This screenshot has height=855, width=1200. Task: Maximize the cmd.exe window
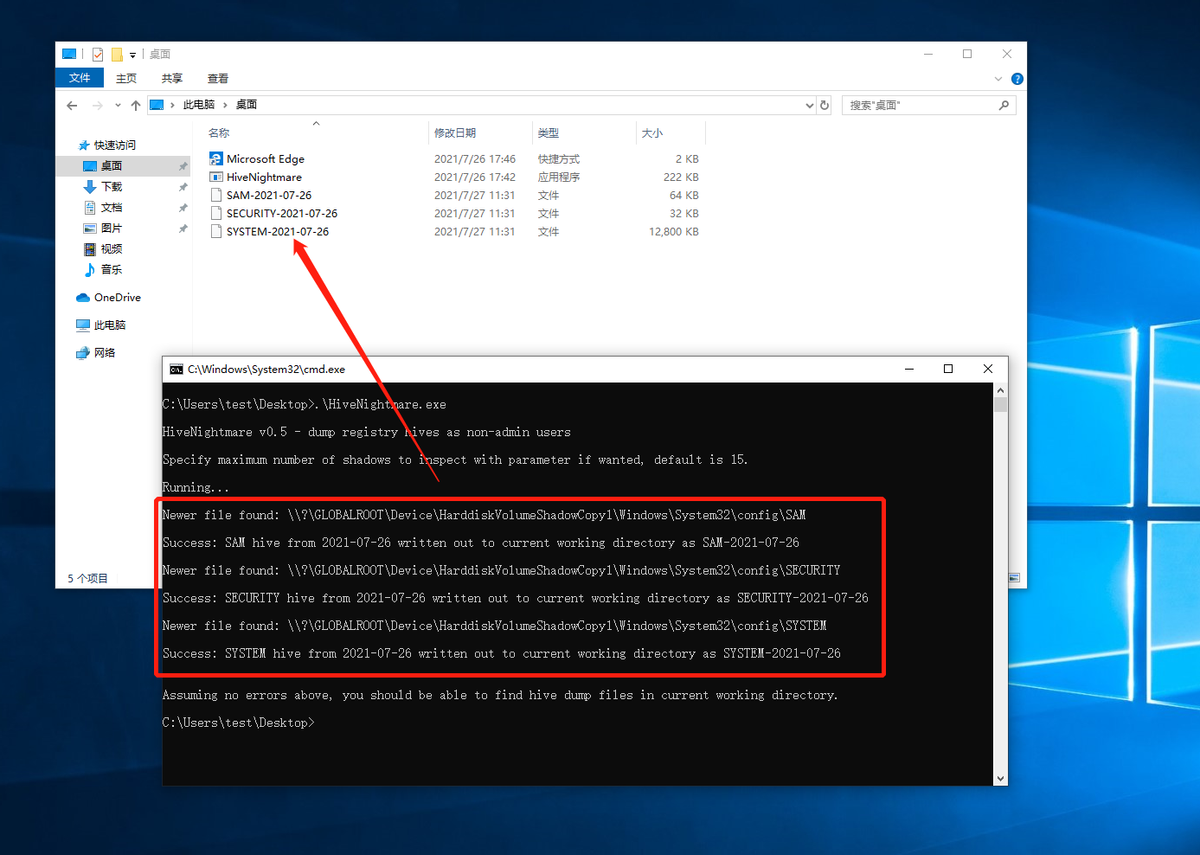coord(948,369)
